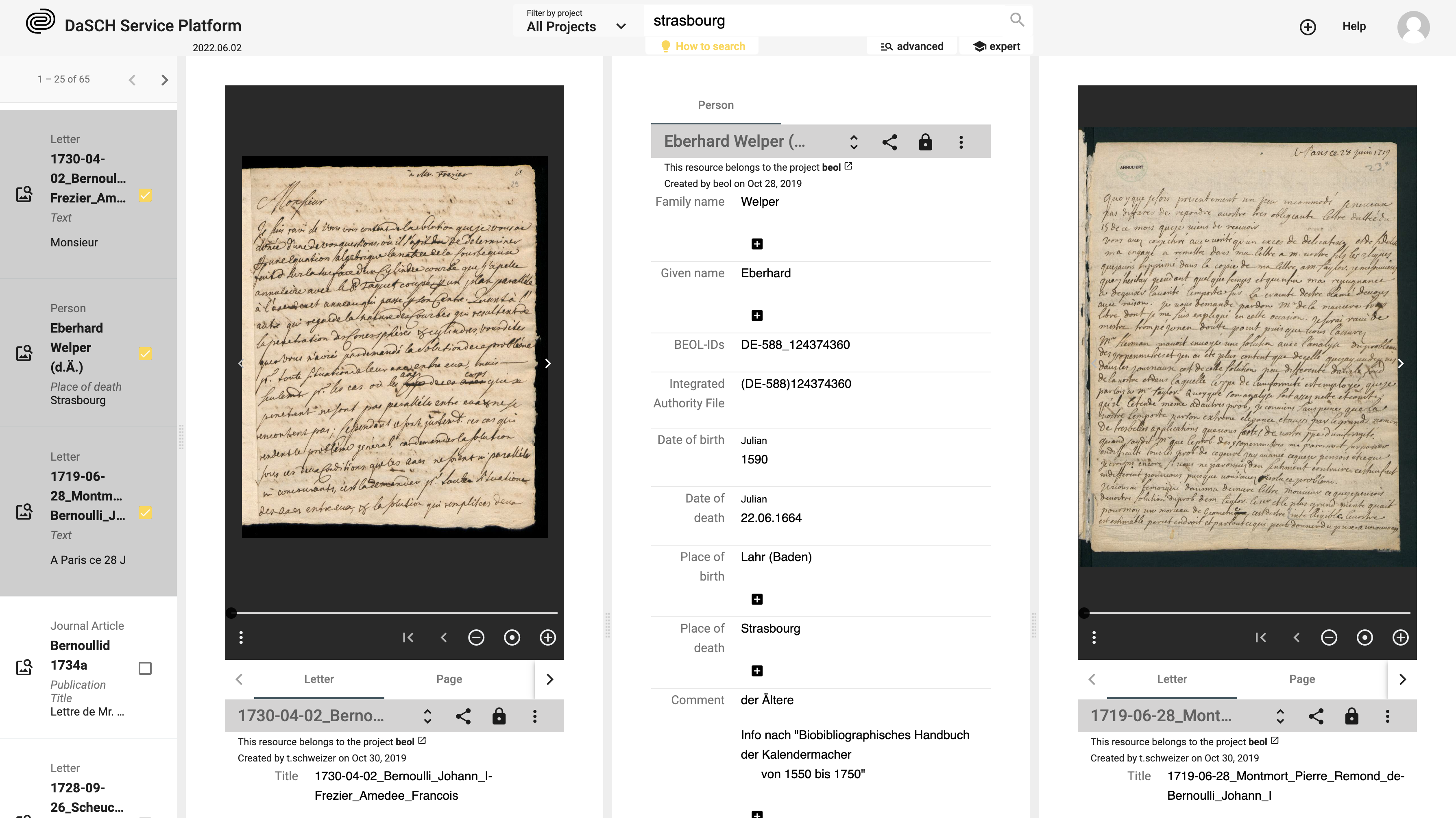Viewport: 1456px width, 818px height.
Task: Select Letter tab under left viewer
Action: [x=319, y=679]
